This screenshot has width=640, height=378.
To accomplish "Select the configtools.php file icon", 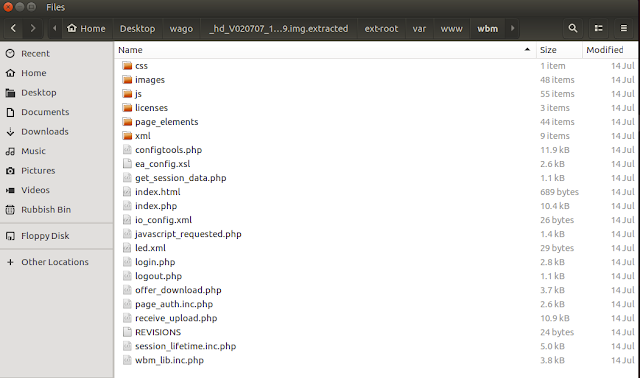I will (x=127, y=150).
